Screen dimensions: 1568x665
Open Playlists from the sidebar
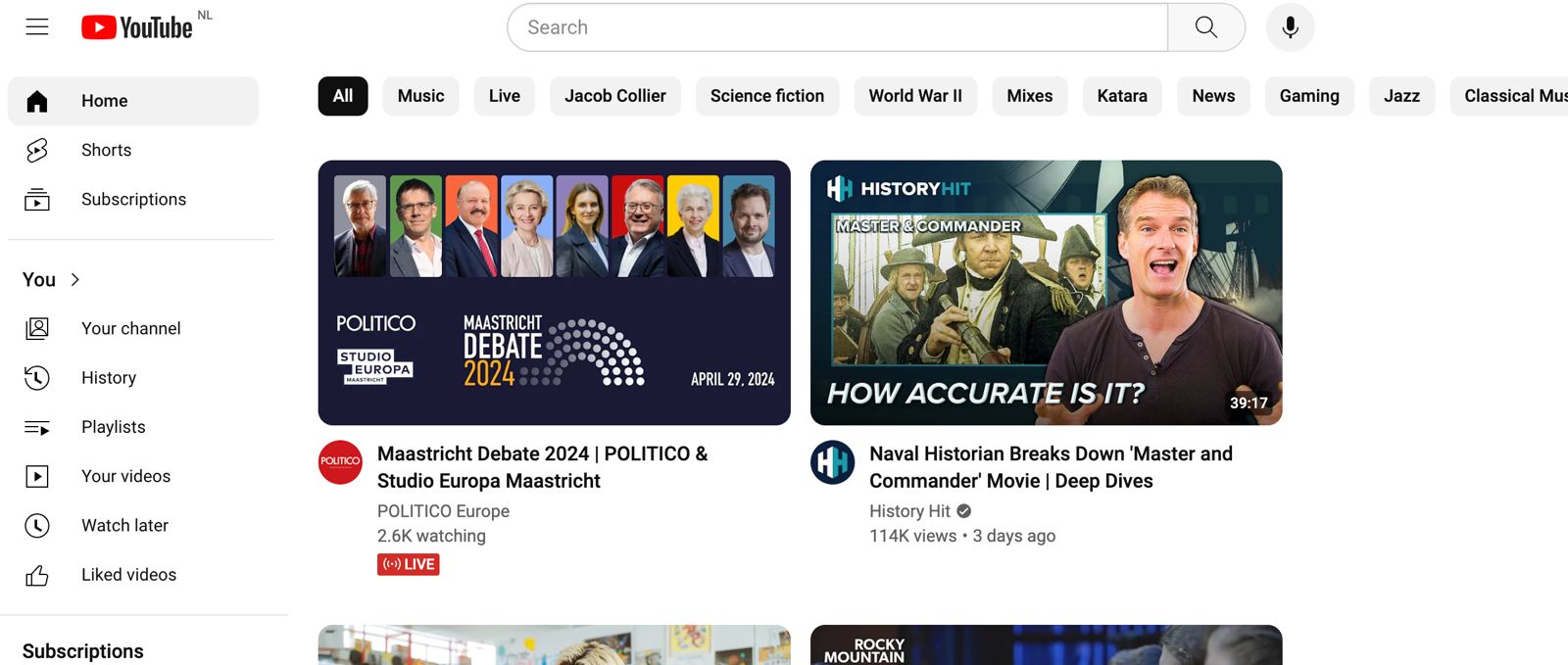[x=133, y=427]
